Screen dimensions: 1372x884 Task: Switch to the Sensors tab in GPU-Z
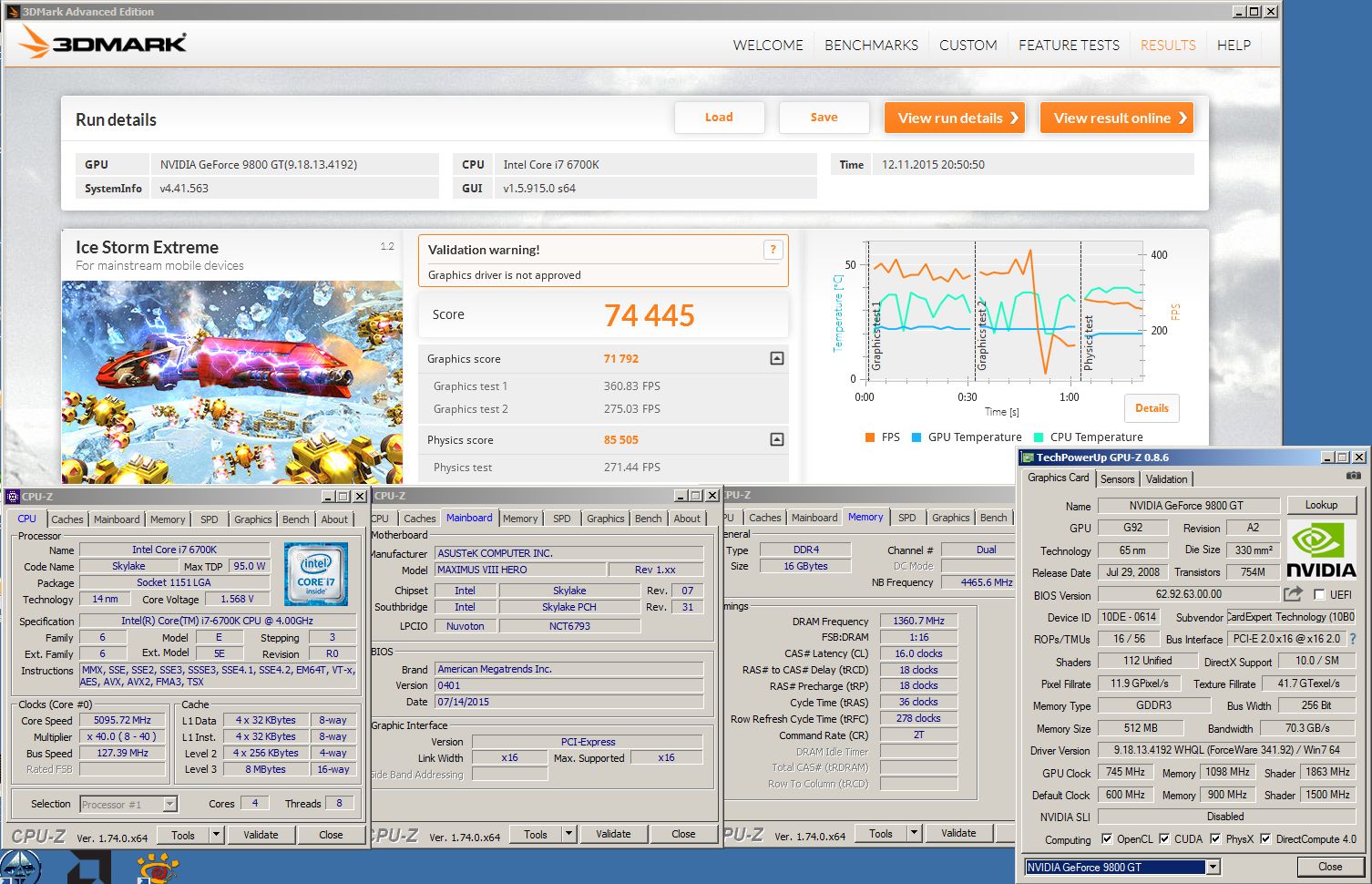coord(1117,478)
